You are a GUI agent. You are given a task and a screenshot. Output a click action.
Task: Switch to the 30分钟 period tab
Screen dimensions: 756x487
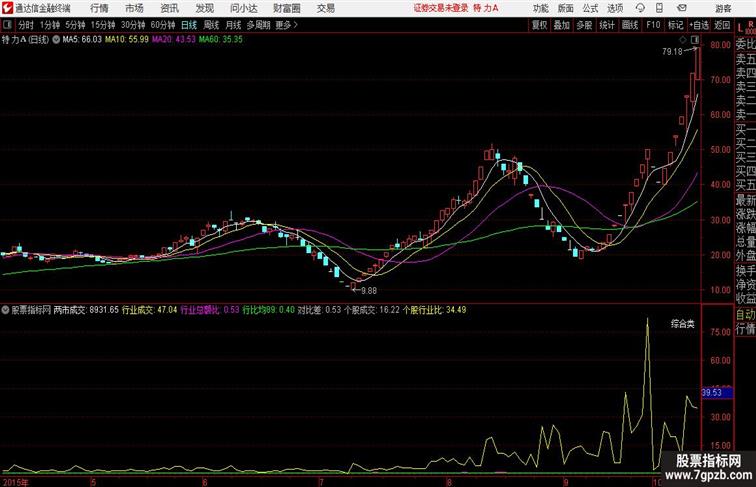click(x=133, y=25)
